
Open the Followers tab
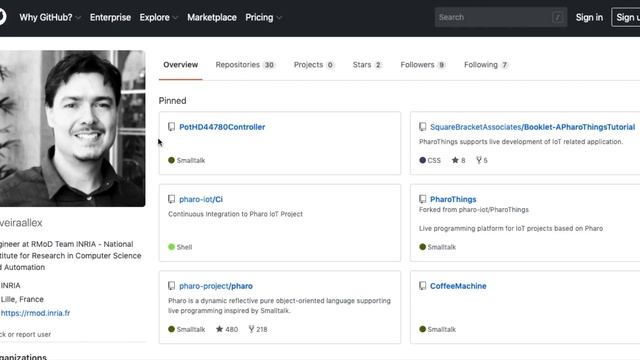pos(423,65)
